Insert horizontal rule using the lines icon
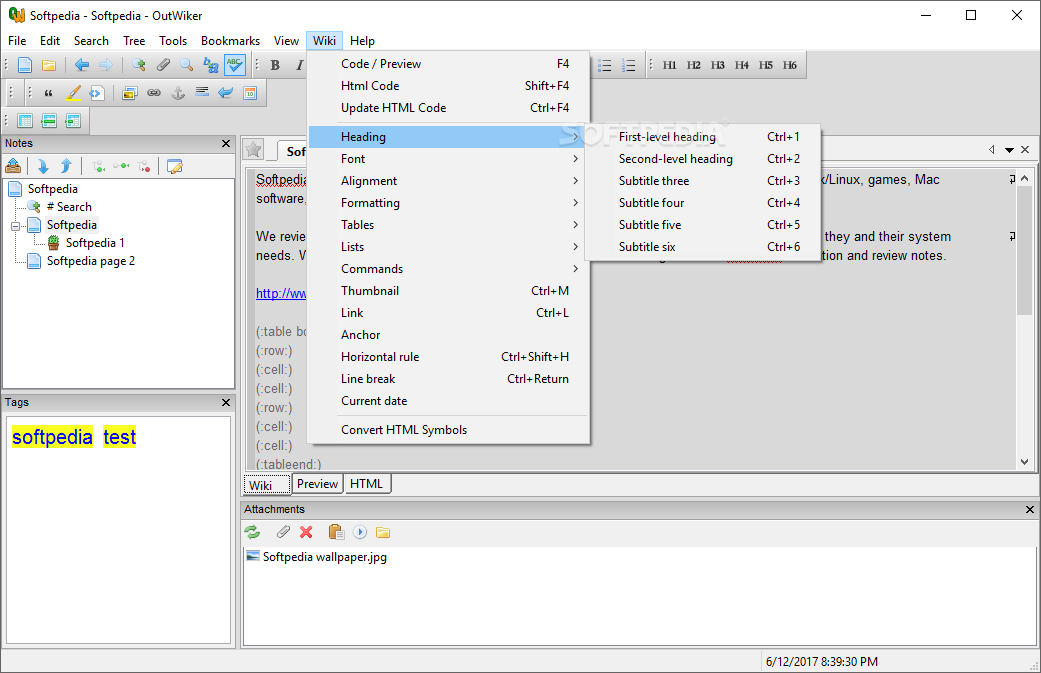The height and width of the screenshot is (673, 1041). pyautogui.click(x=202, y=92)
